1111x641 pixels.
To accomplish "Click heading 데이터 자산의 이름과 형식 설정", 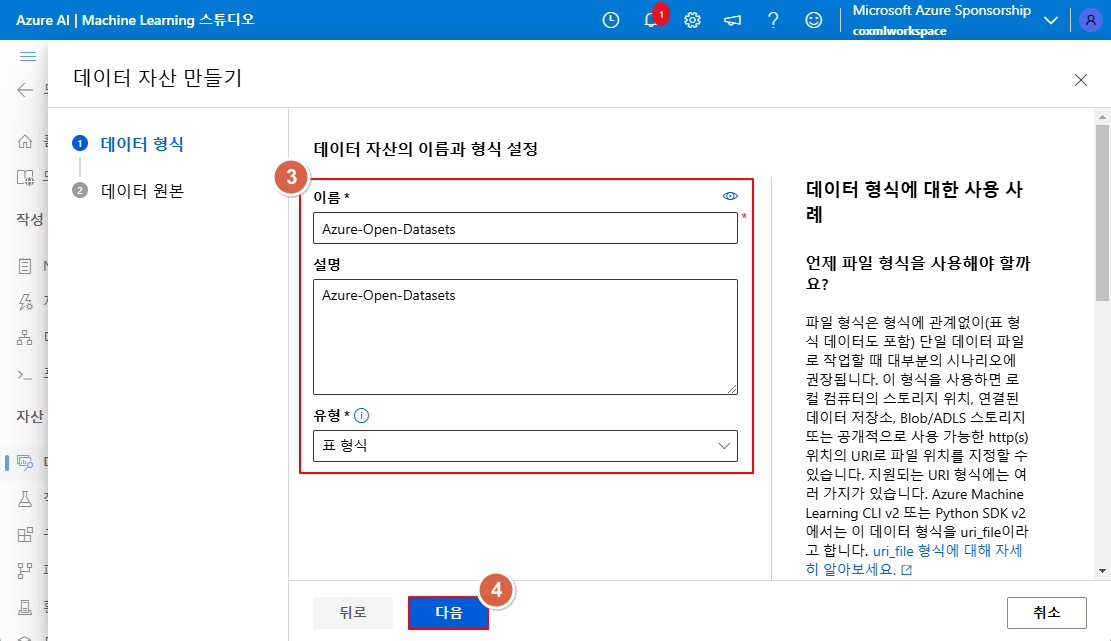I will (x=426, y=149).
